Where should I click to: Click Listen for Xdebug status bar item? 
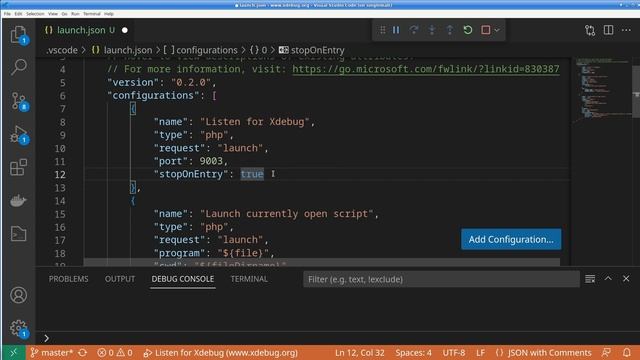(221, 353)
